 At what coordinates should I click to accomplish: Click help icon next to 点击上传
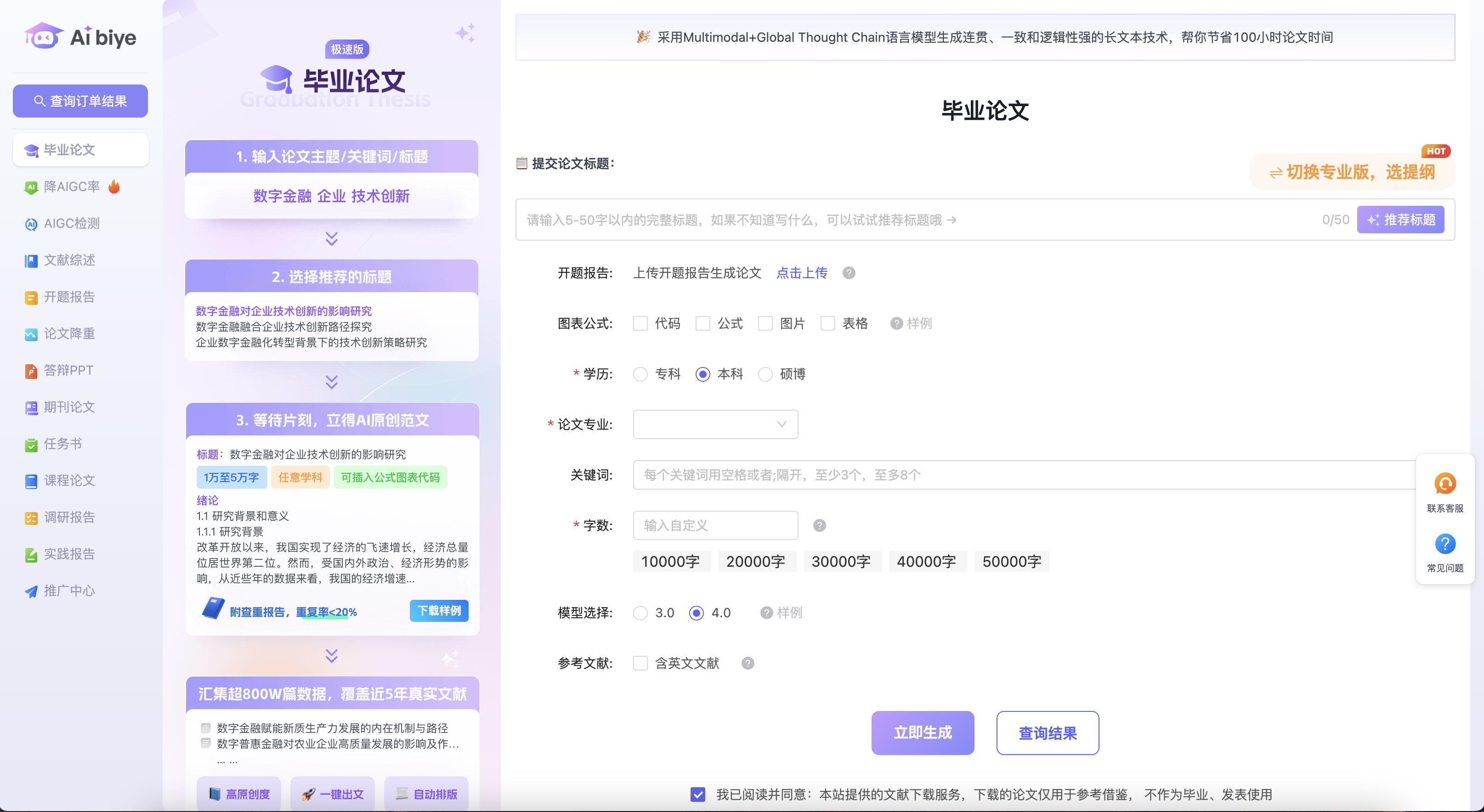point(849,273)
